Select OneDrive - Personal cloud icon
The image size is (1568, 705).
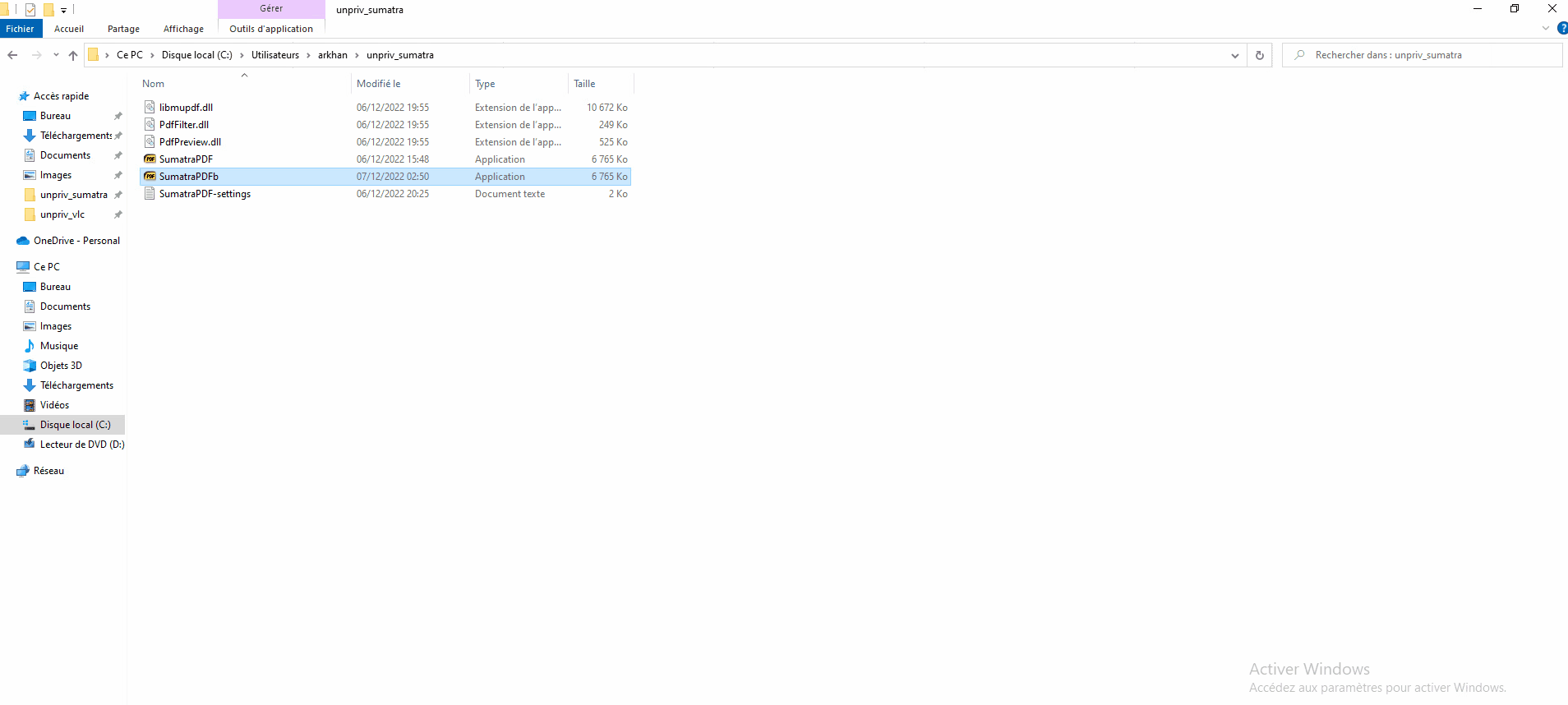click(x=23, y=241)
